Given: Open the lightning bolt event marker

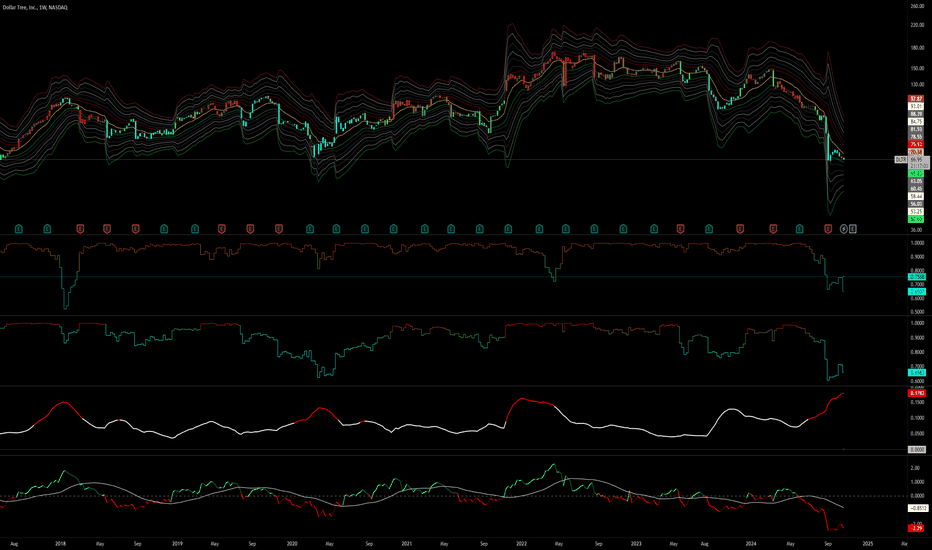Looking at the screenshot, I should 843,228.
